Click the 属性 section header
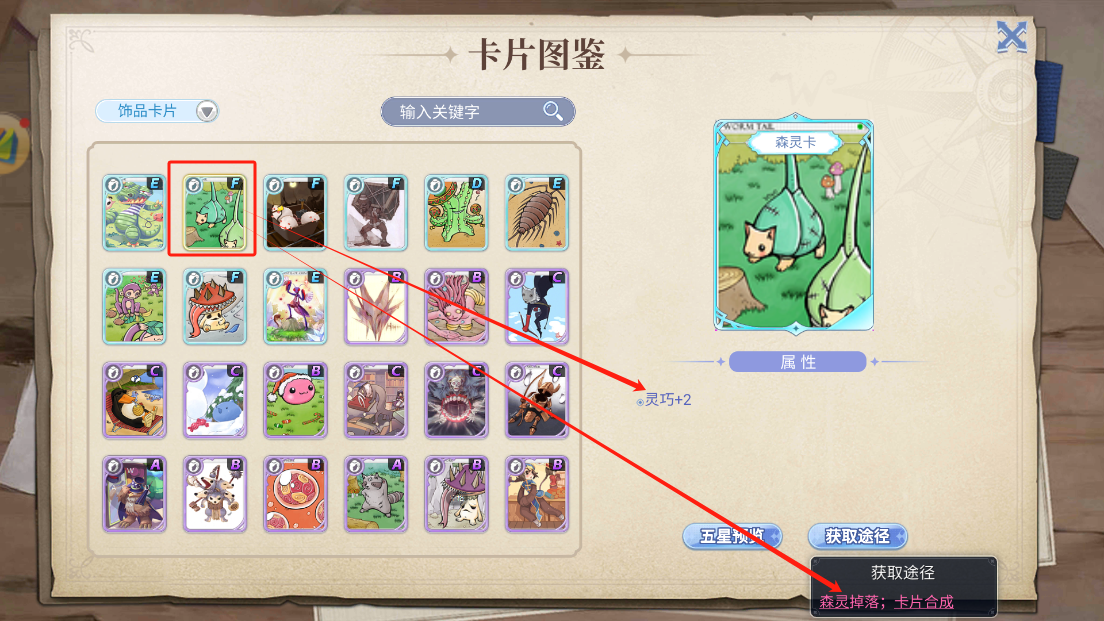Screen dimensions: 1104x621 pyautogui.click(x=798, y=362)
